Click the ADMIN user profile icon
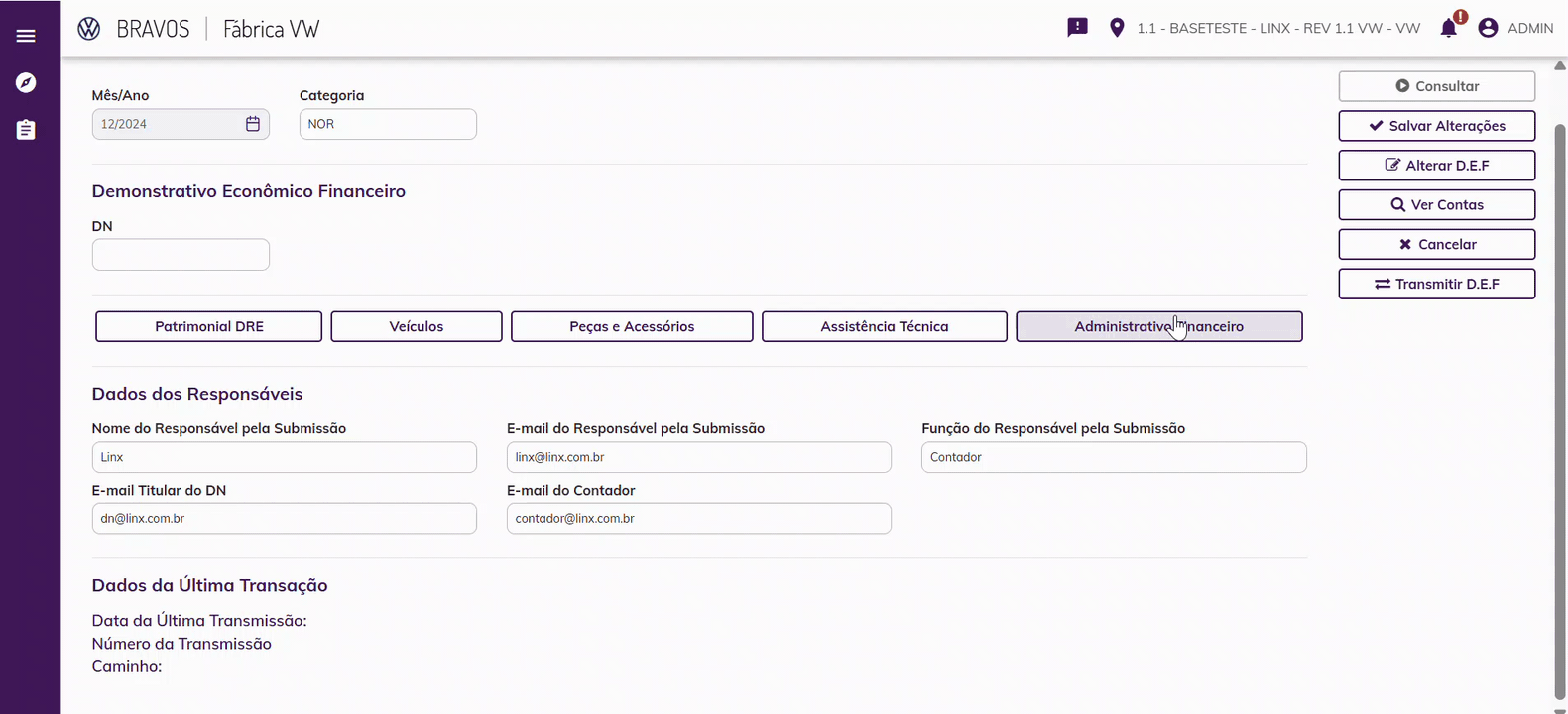Viewport: 1568px width, 714px height. 1488,28
